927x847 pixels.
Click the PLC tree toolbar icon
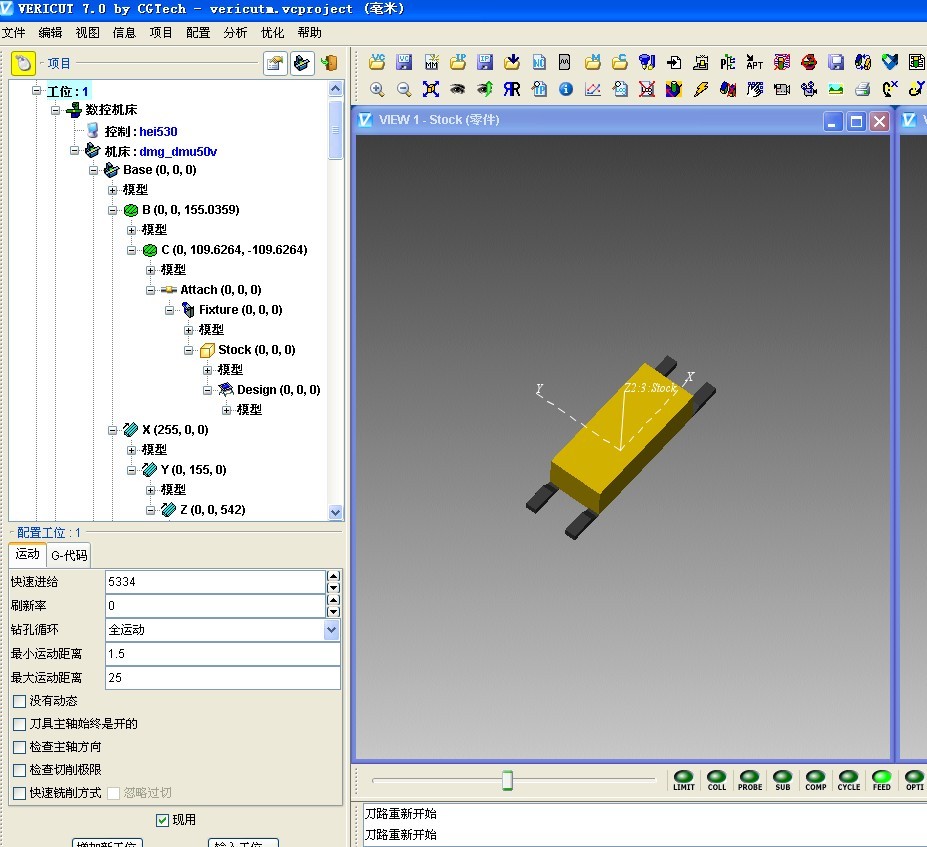[x=728, y=62]
